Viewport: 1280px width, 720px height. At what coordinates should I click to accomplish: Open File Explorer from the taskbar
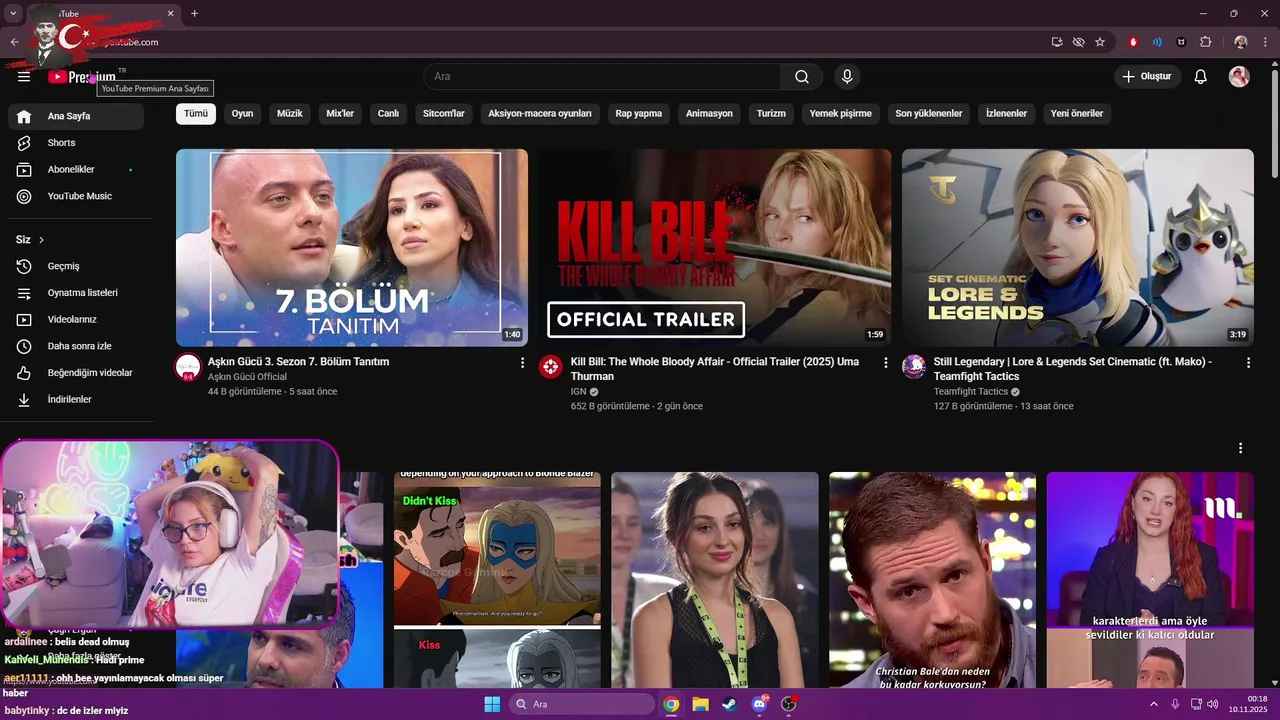point(700,704)
